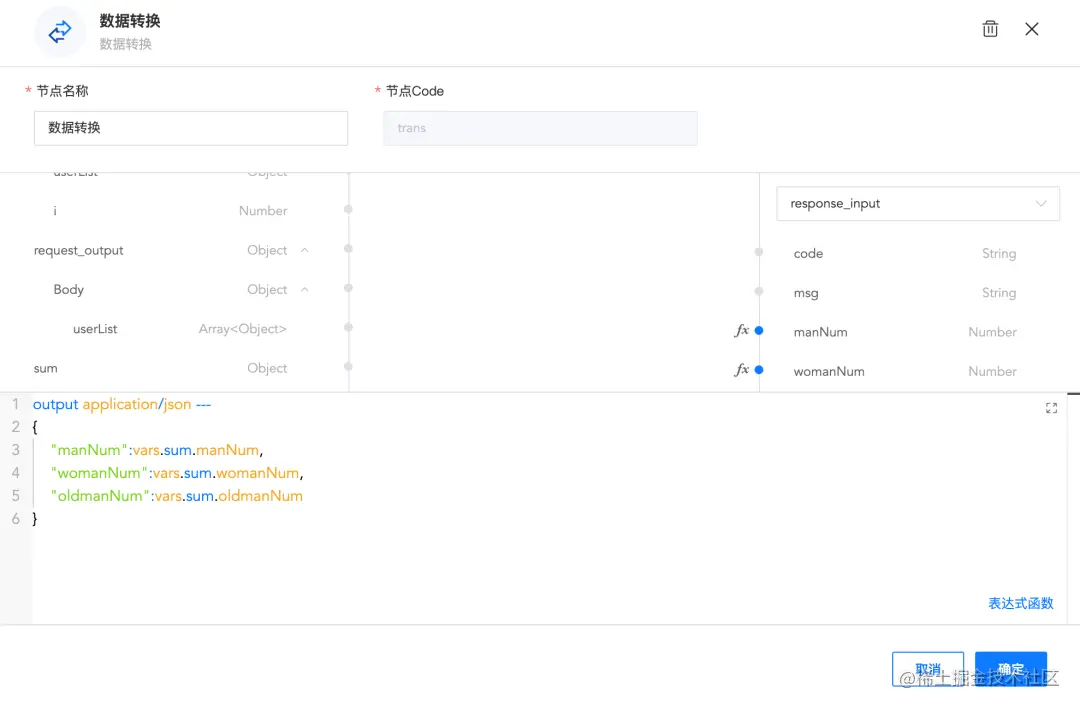
Task: Close the data transform panel
Action: pos(1031,29)
